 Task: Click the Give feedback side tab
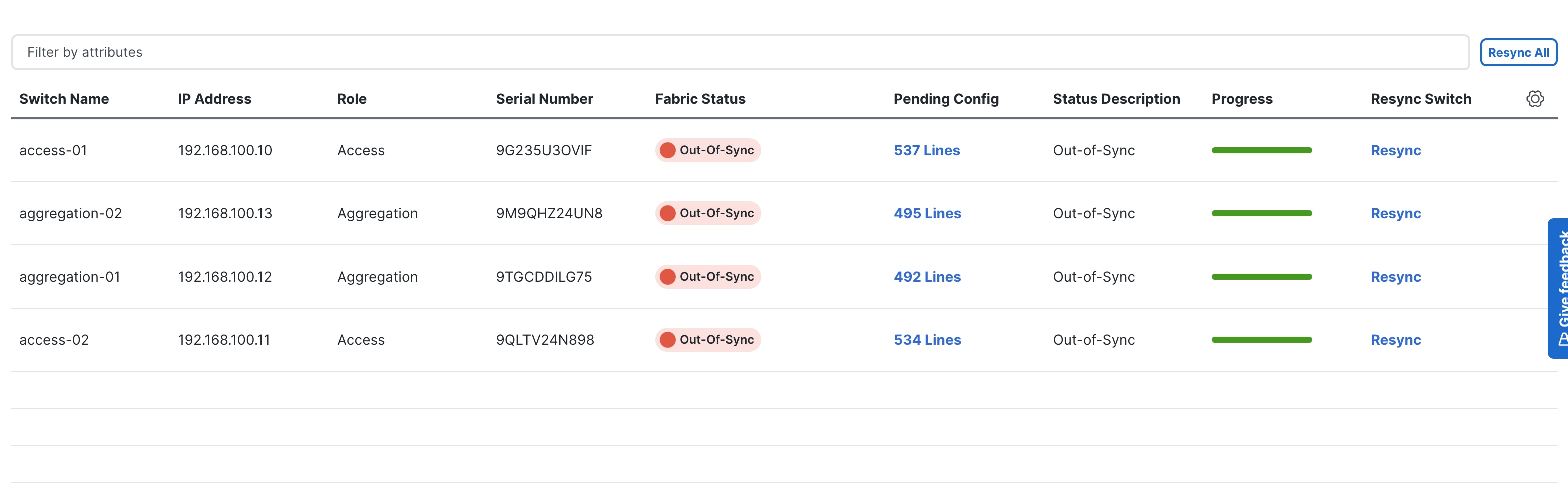coord(1559,288)
